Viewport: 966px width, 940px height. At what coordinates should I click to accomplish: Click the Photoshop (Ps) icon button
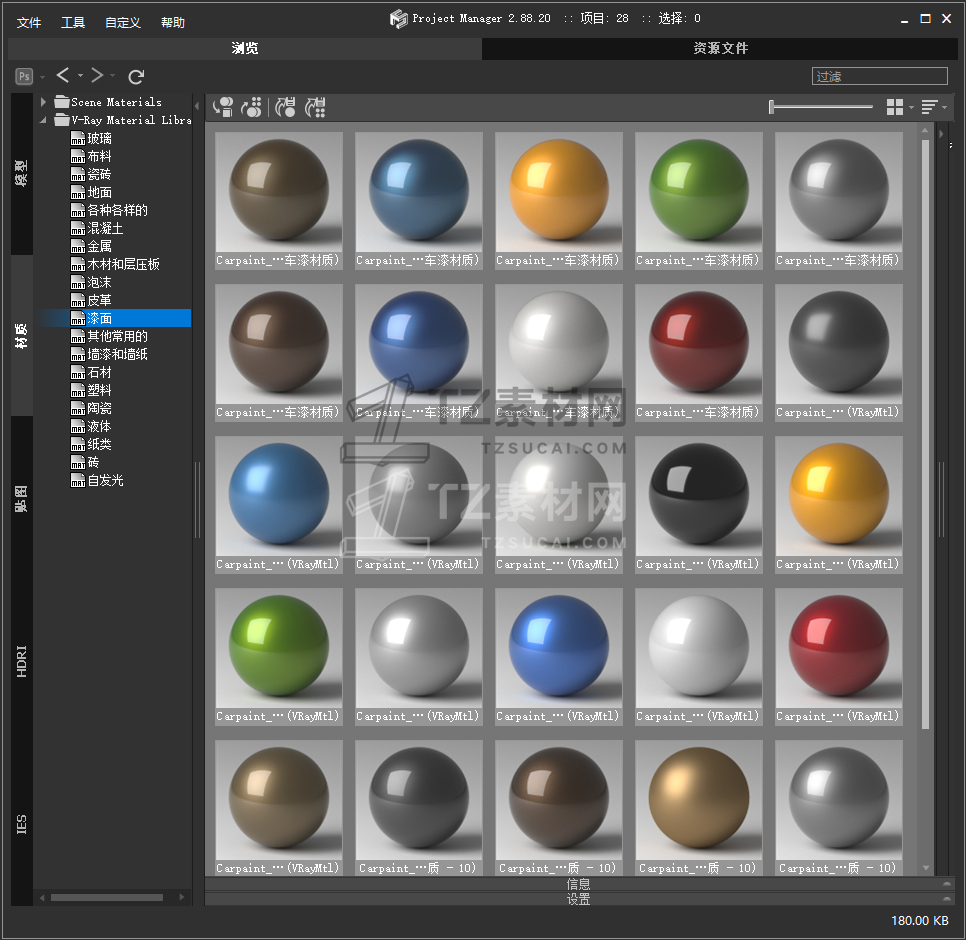[x=24, y=76]
